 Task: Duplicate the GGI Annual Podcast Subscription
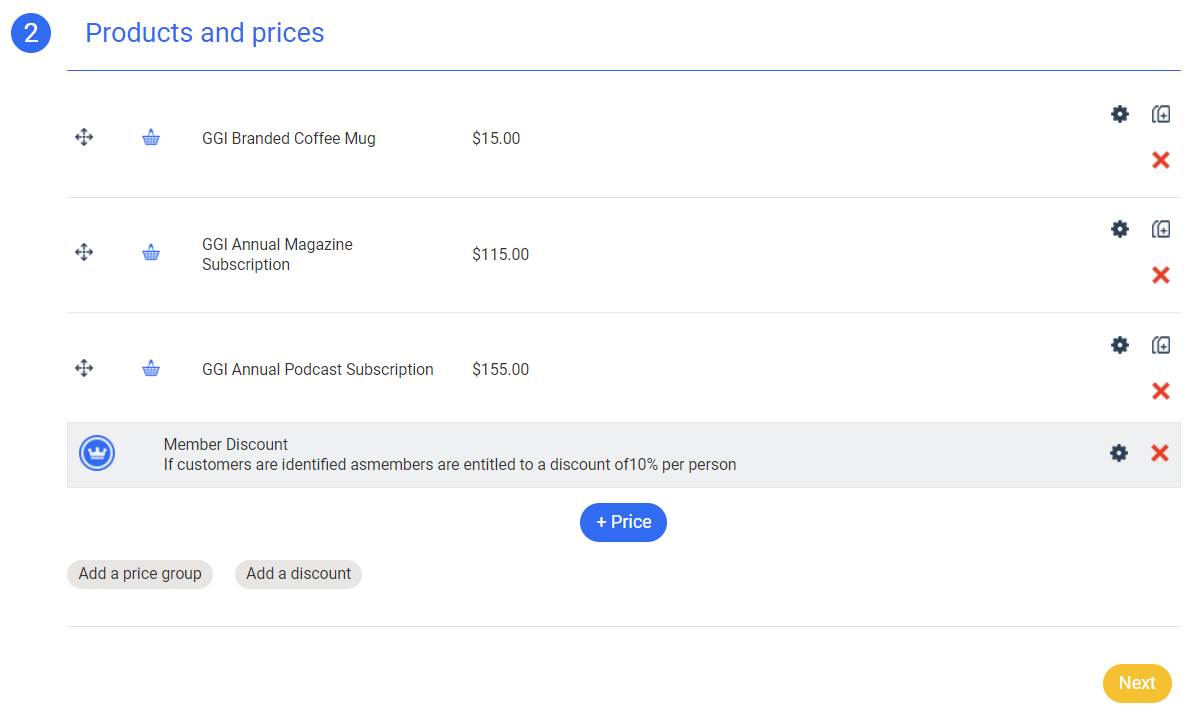pos(1161,345)
